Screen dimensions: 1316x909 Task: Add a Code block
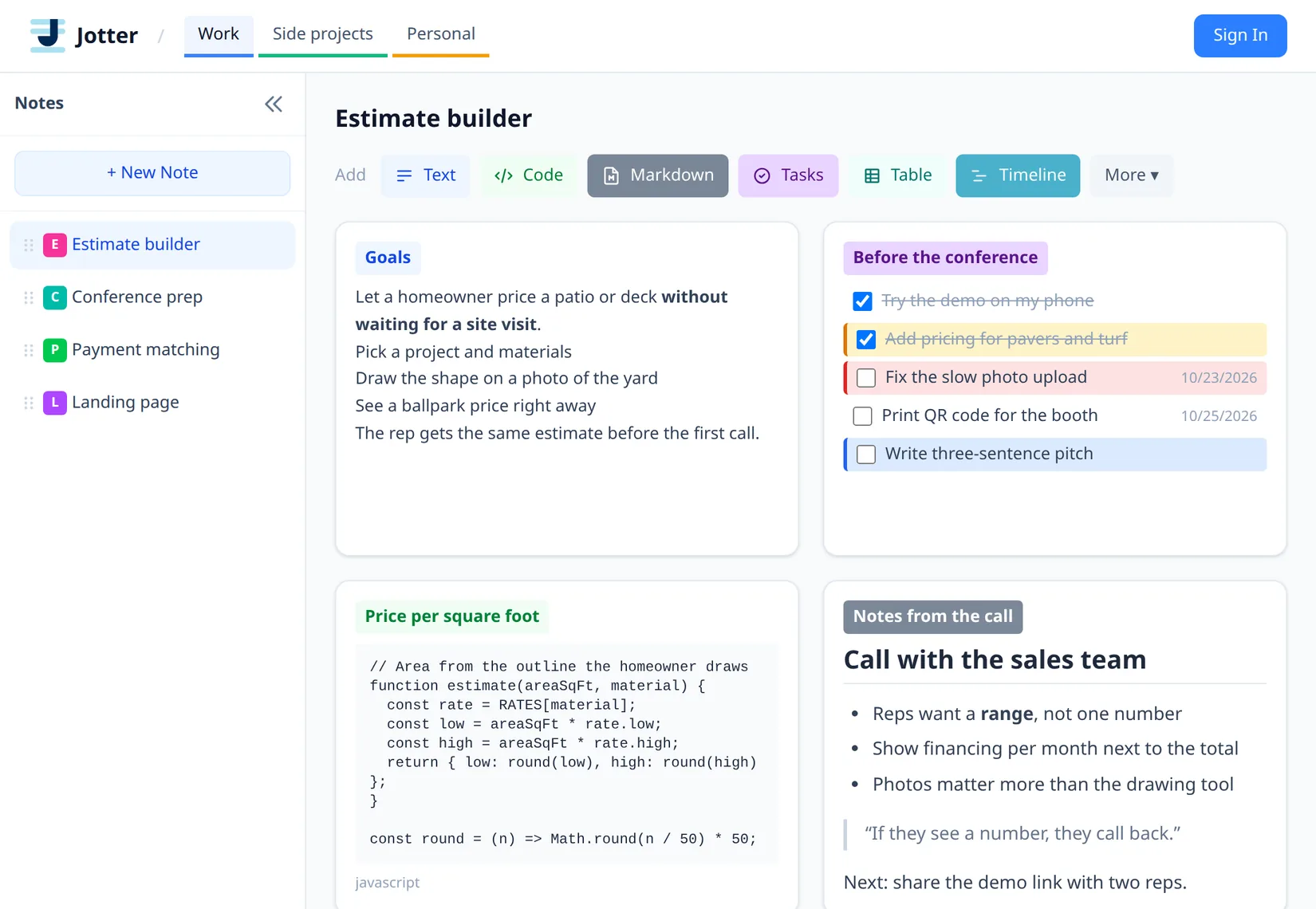pos(529,175)
